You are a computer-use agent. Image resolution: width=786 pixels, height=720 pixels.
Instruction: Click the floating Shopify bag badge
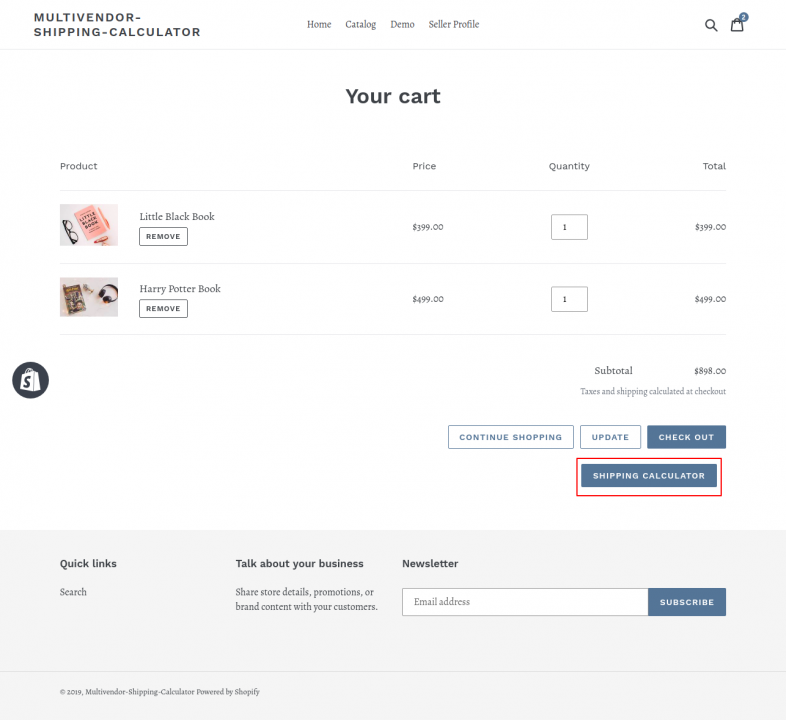pos(30,380)
